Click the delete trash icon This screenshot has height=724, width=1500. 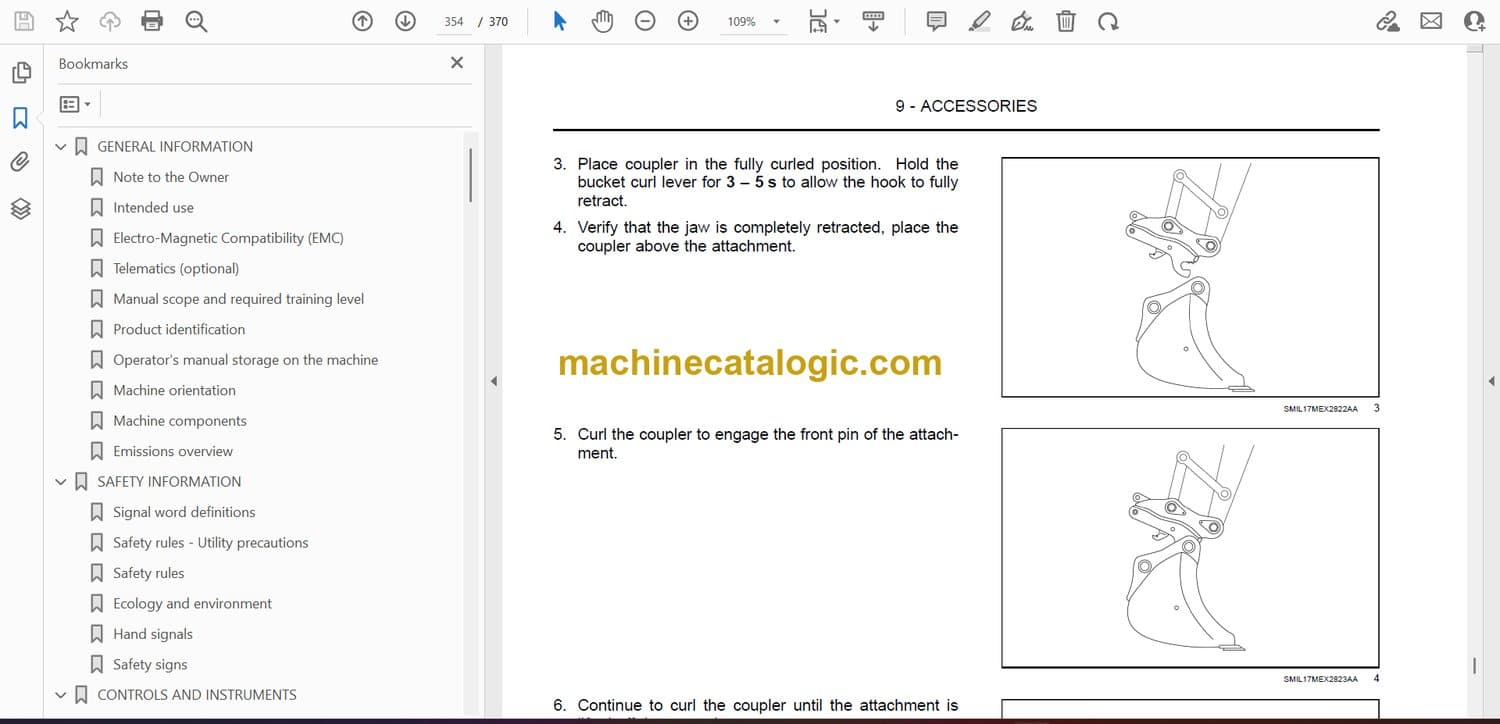[1066, 21]
